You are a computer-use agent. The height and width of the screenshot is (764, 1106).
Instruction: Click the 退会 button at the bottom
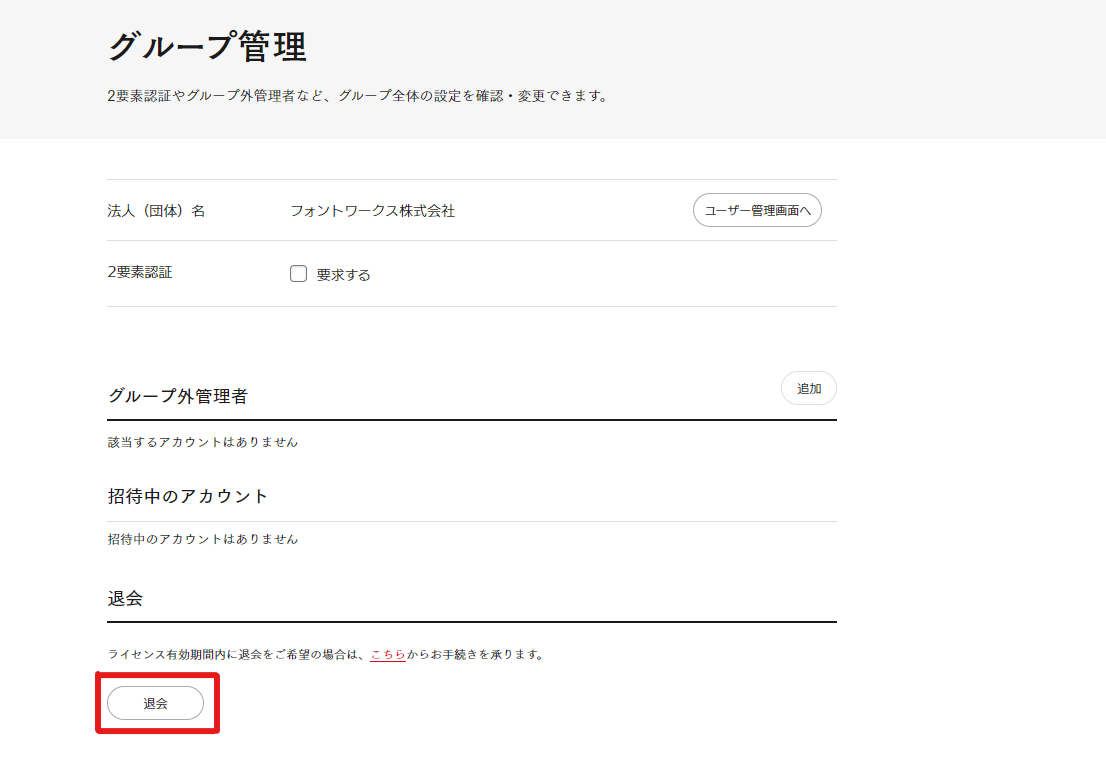[155, 703]
